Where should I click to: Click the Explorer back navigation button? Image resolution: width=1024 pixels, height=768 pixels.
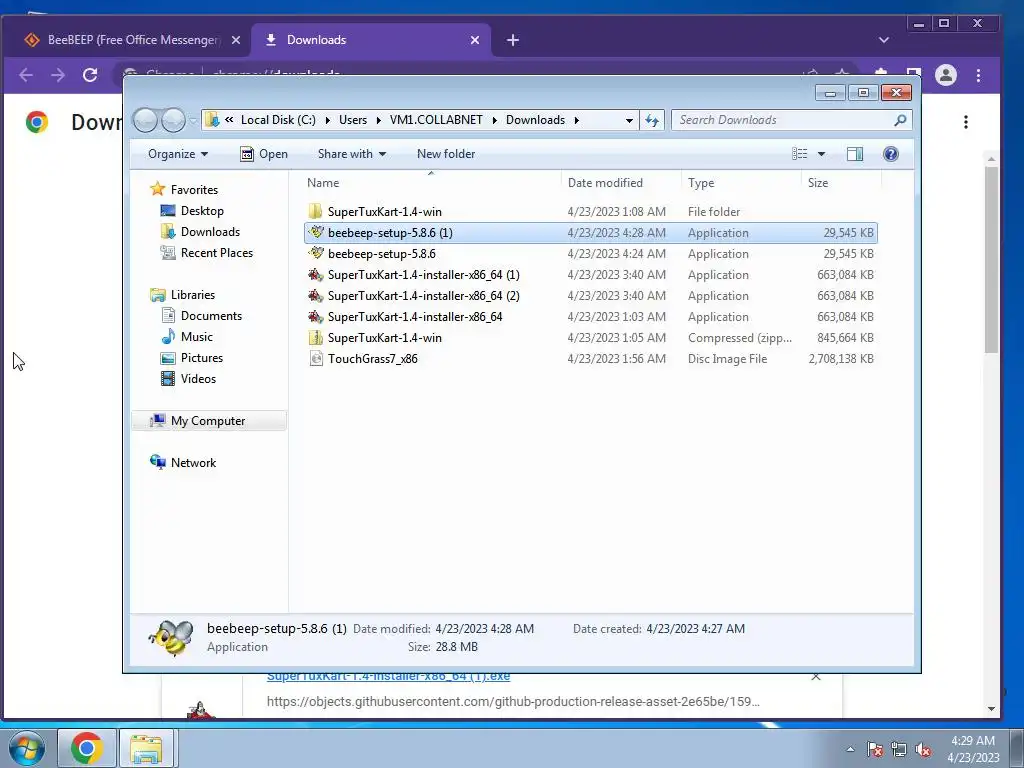coord(146,120)
